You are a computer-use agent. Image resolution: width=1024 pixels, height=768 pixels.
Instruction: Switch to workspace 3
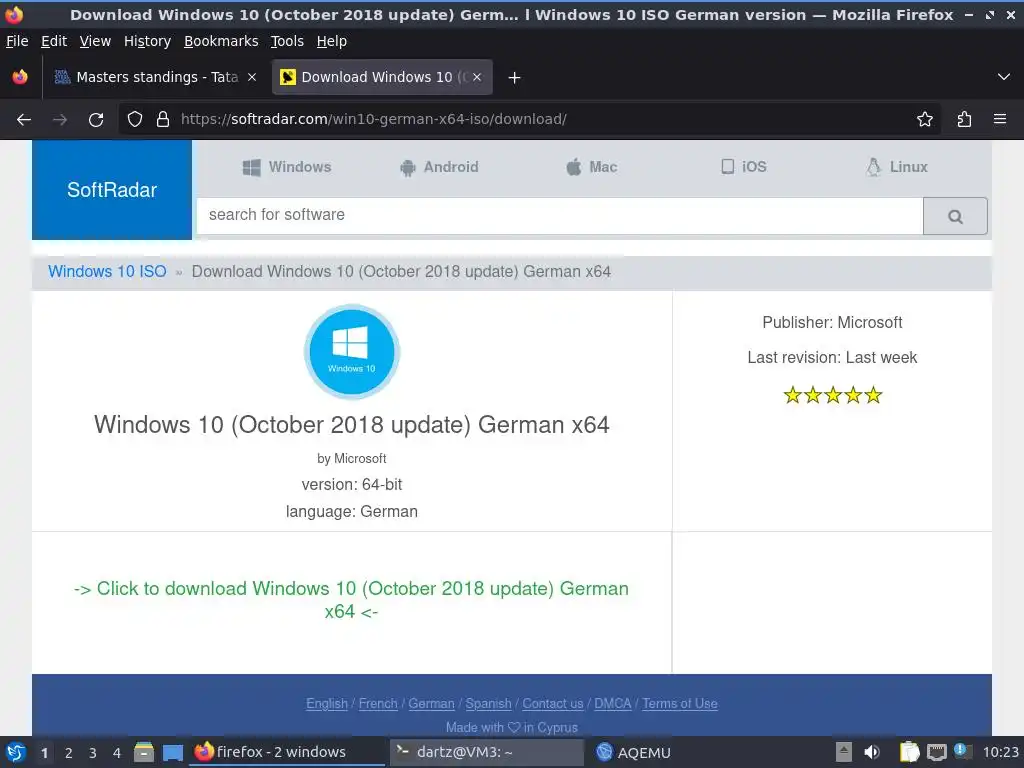pyautogui.click(x=93, y=753)
